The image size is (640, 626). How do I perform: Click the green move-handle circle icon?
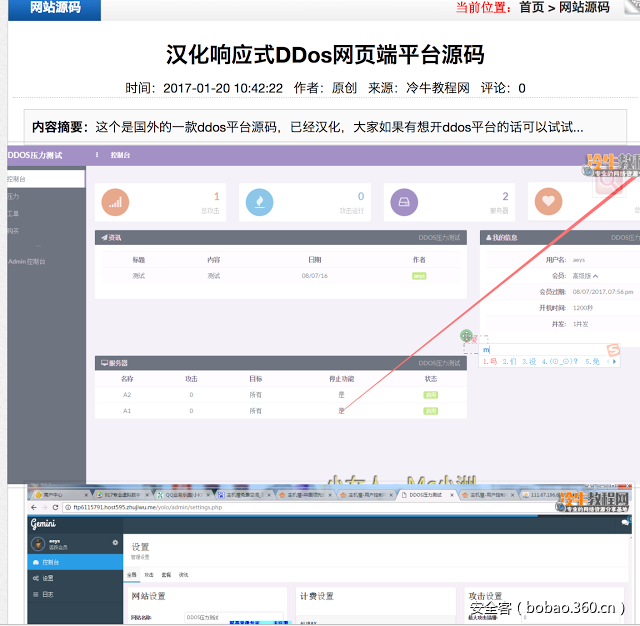(x=466, y=336)
